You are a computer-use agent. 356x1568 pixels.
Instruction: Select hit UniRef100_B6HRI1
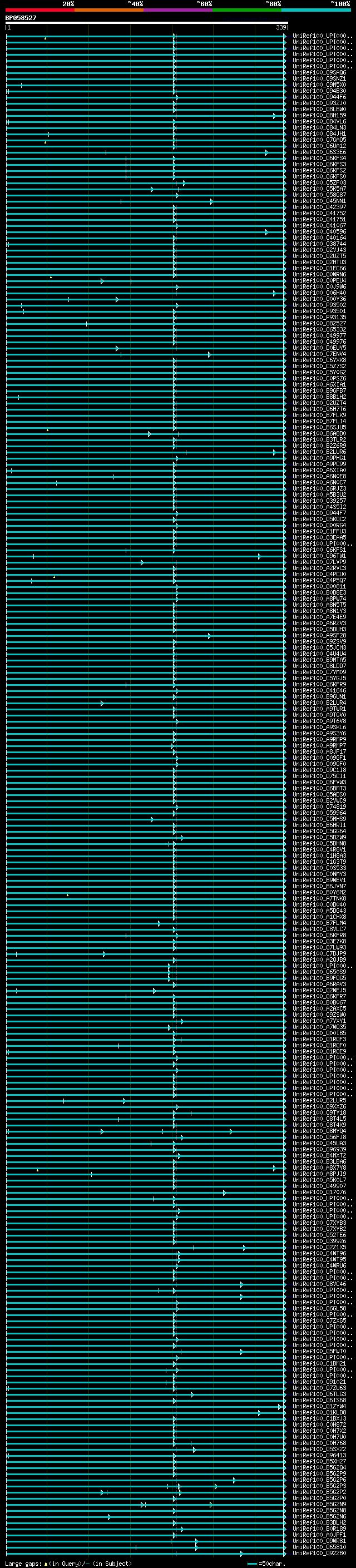(319, 825)
